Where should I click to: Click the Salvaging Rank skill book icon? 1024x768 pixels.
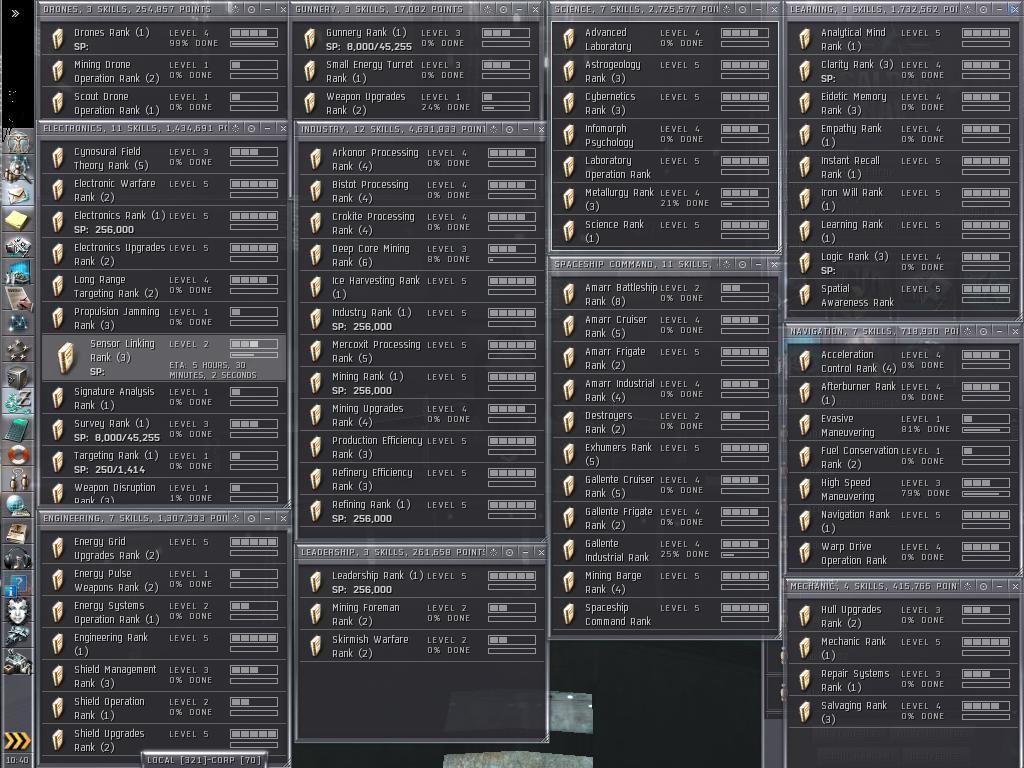tap(805, 712)
